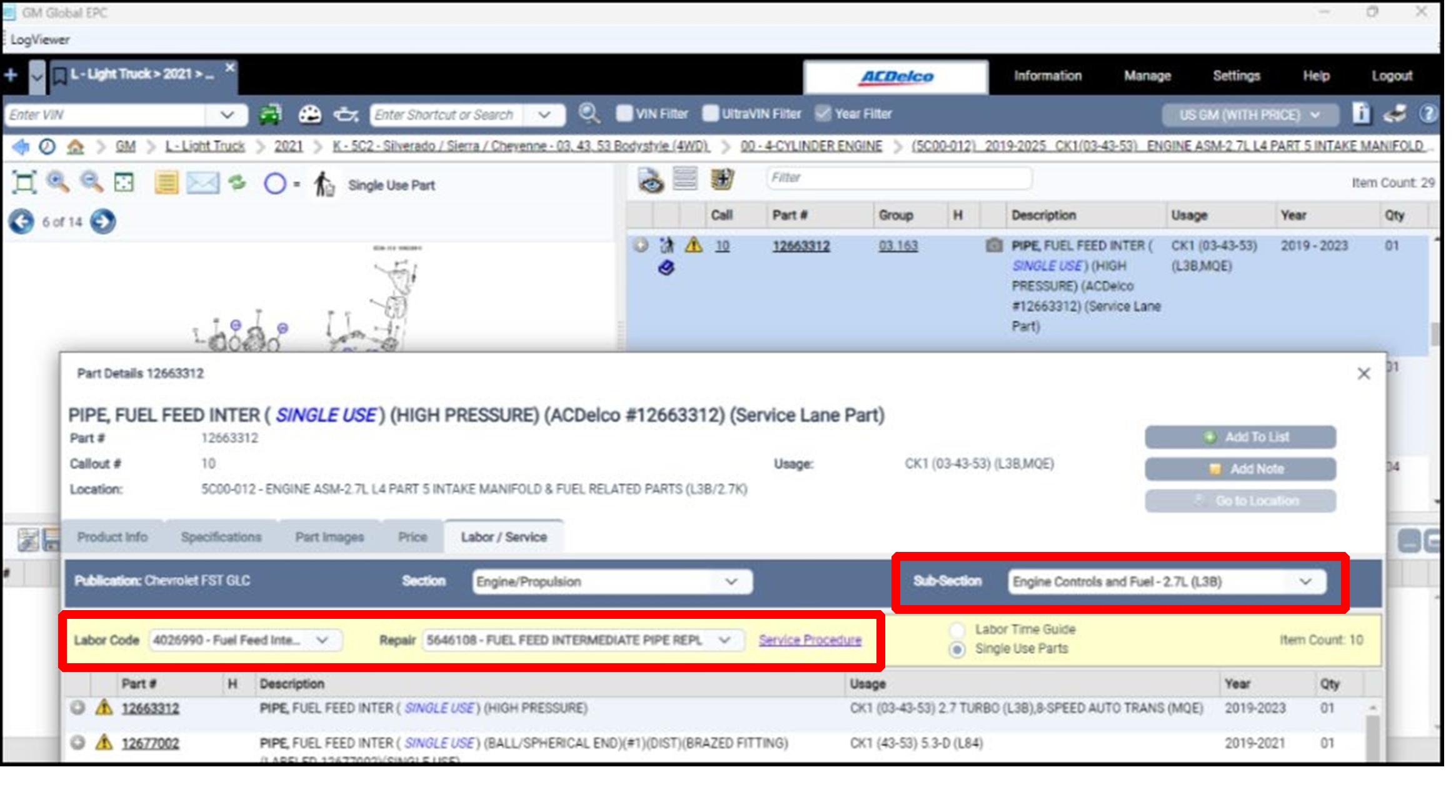1456x812 pixels.
Task: Select the Labor Time Guide radio button
Action: (x=956, y=629)
